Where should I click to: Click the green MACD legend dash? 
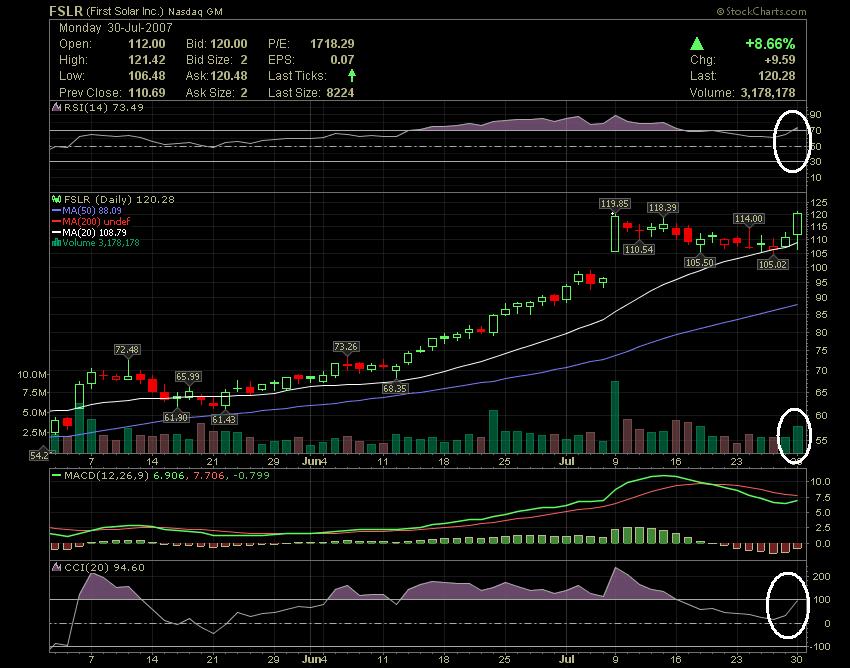pos(56,476)
